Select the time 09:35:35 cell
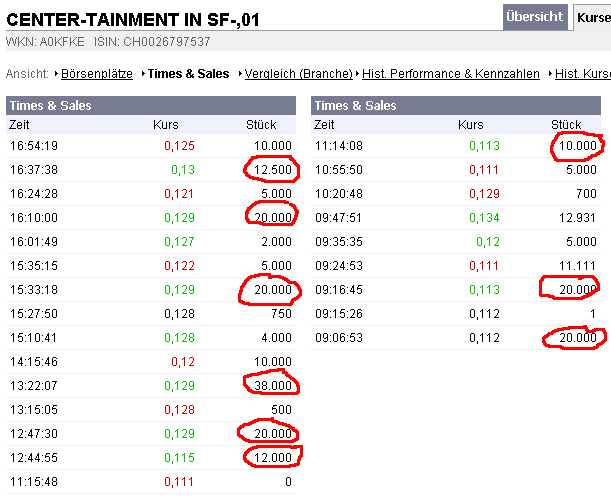 339,242
